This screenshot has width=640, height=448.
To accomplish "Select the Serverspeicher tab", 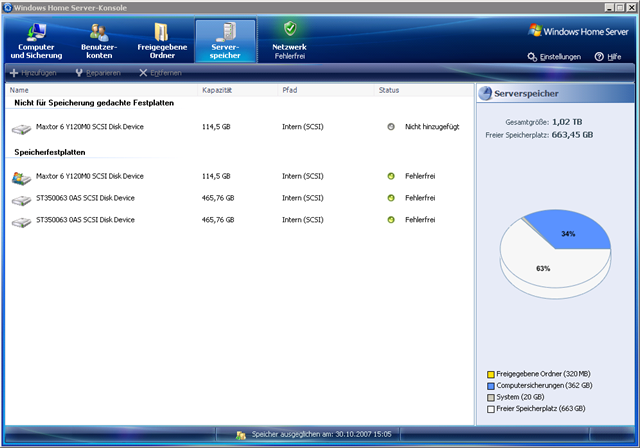I will click(x=225, y=41).
